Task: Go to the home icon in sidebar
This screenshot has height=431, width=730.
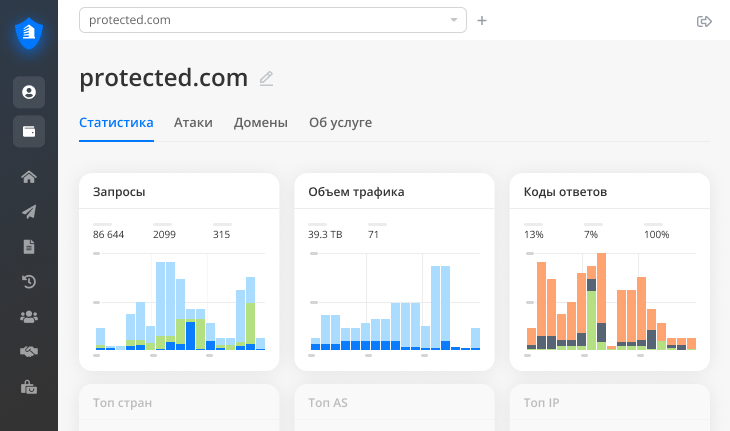Action: pyautogui.click(x=28, y=177)
